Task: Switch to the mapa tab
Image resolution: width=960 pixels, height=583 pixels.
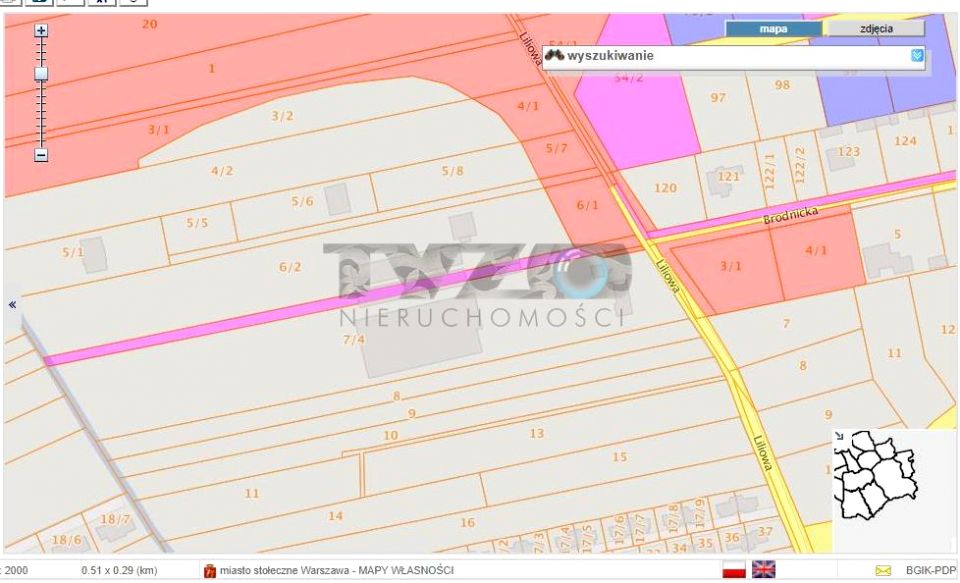Action: click(x=773, y=29)
